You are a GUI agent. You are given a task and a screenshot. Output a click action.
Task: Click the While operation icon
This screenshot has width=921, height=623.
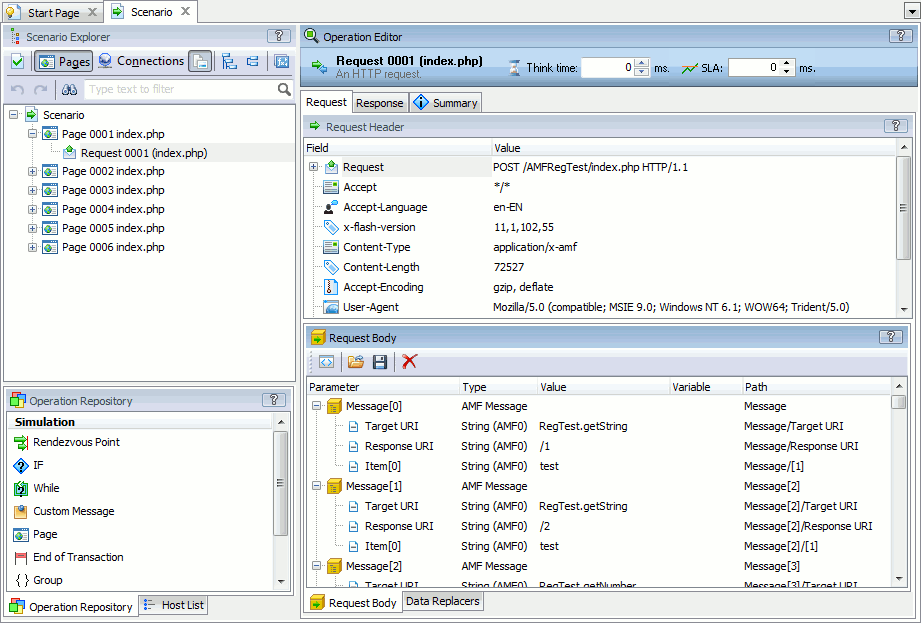(21, 489)
